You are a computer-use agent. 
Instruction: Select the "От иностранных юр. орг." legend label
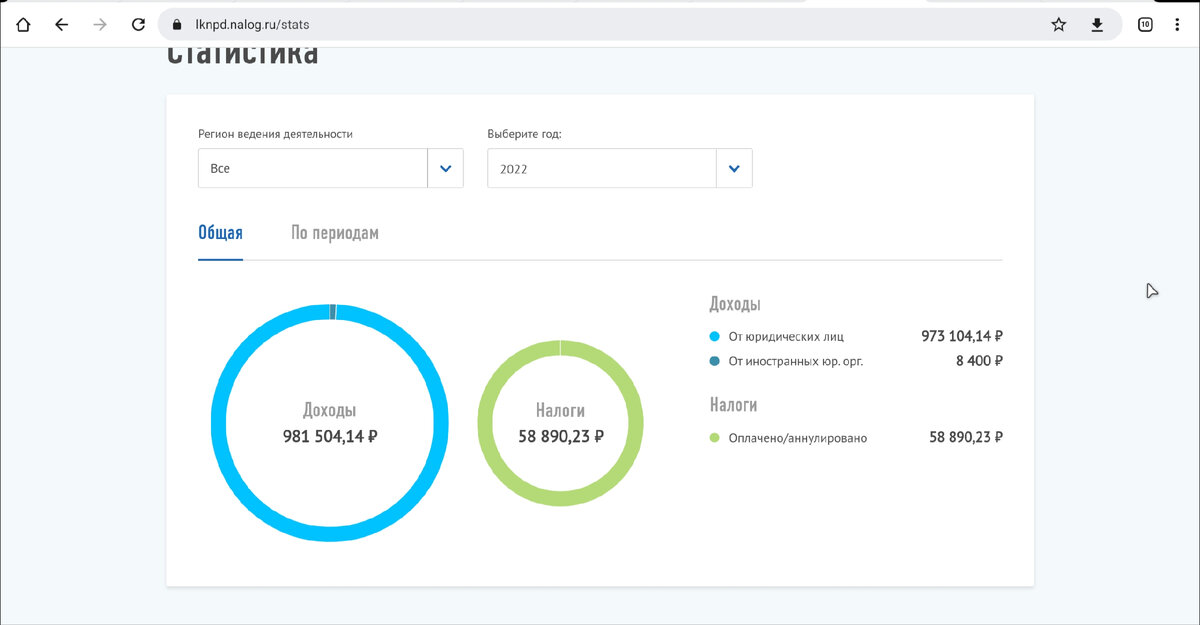pos(796,361)
